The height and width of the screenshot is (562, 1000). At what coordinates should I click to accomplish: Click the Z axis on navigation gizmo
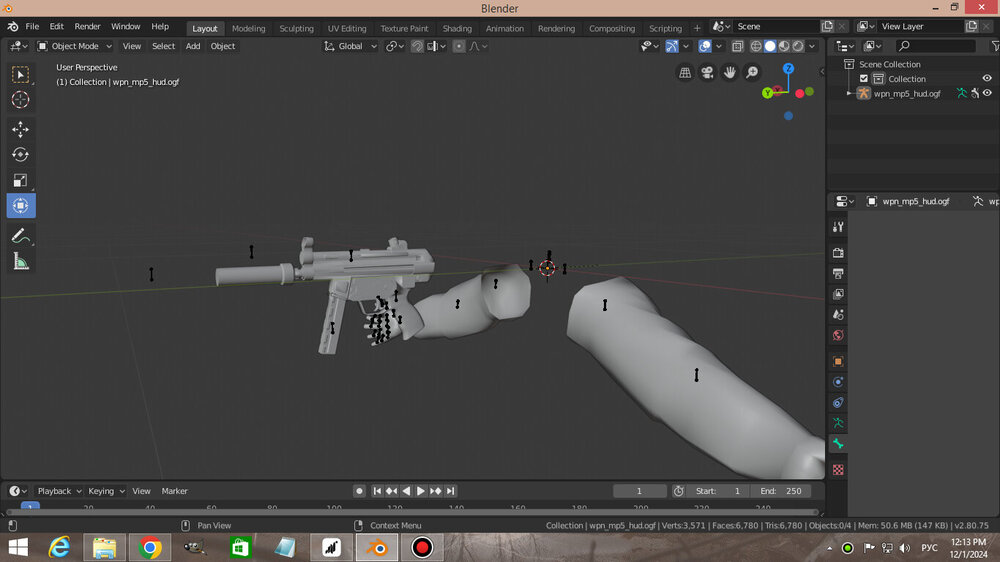point(788,69)
